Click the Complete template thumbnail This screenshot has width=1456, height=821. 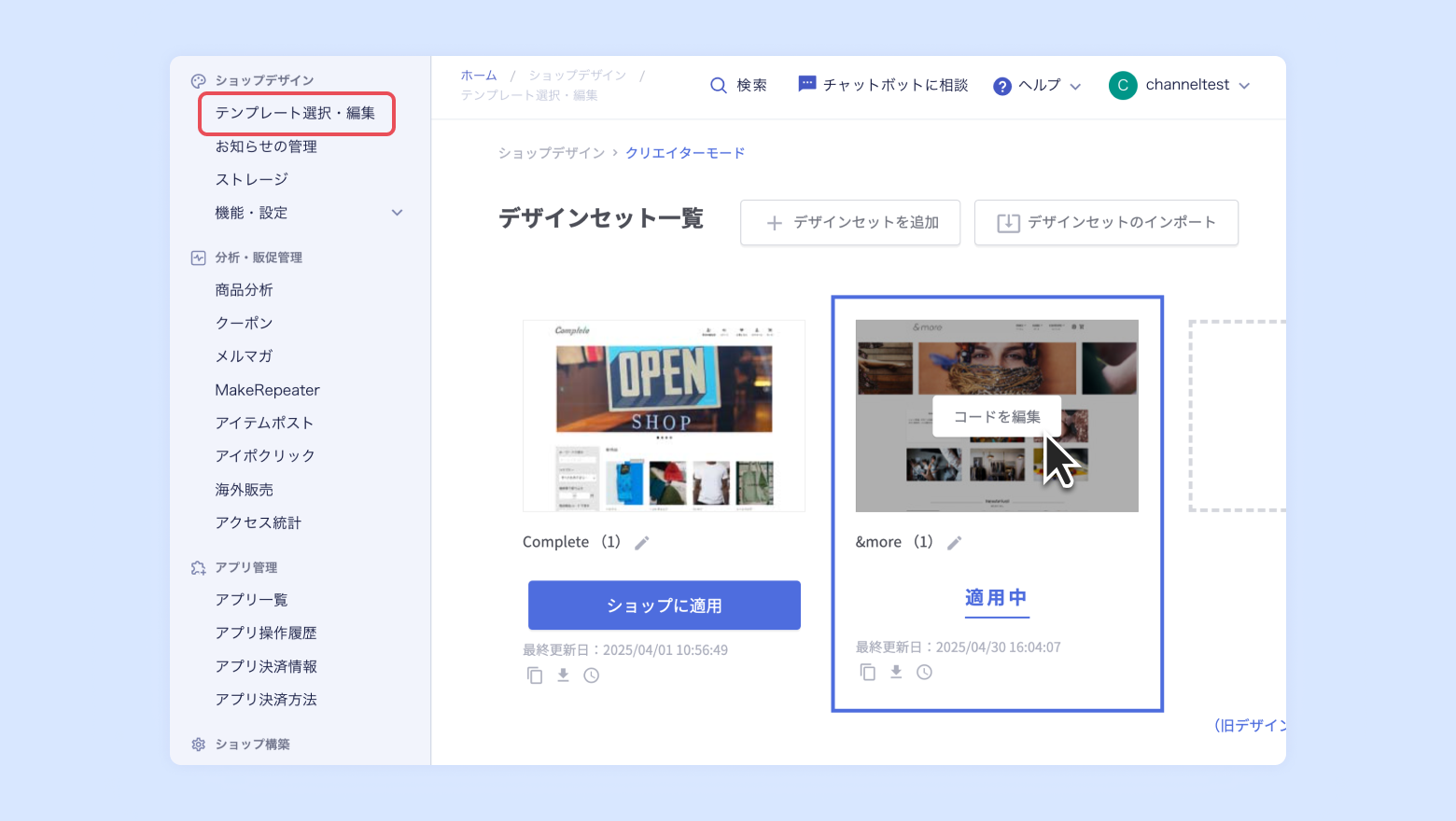[x=664, y=416]
